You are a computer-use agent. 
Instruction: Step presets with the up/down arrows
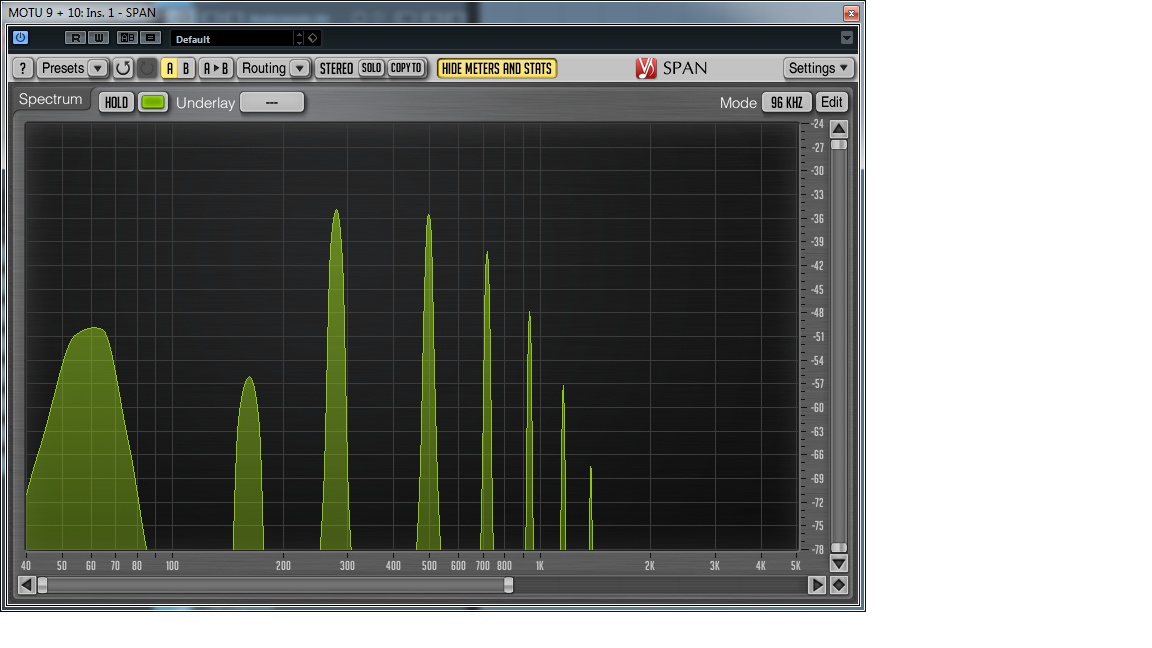[x=299, y=38]
